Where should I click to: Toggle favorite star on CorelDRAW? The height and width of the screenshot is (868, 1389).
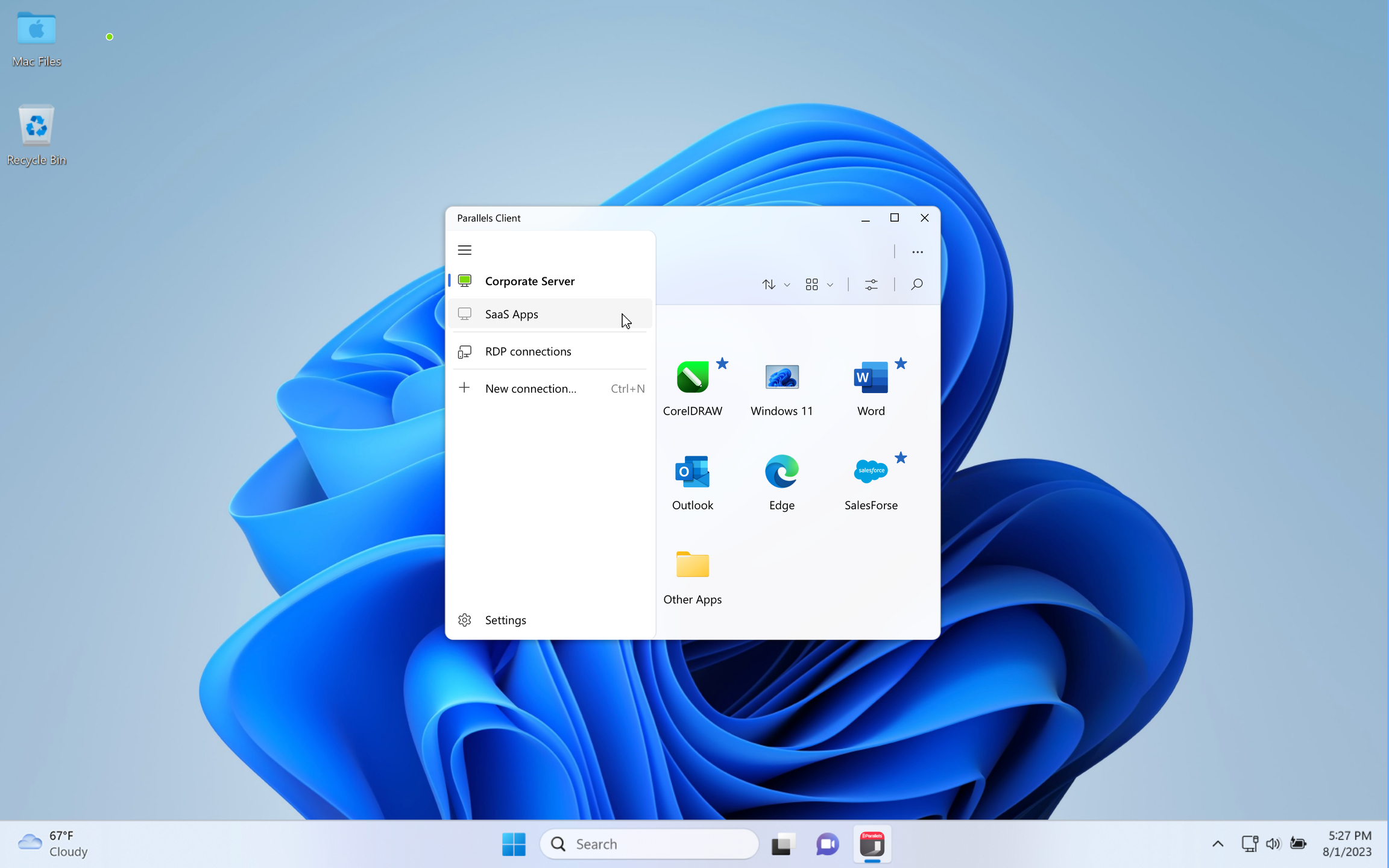click(x=722, y=363)
